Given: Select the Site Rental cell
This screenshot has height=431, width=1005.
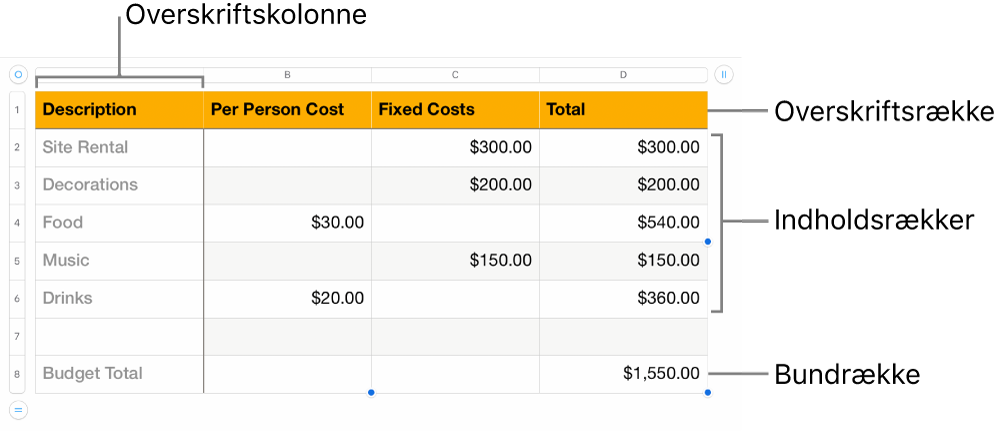Looking at the screenshot, I should point(119,148).
